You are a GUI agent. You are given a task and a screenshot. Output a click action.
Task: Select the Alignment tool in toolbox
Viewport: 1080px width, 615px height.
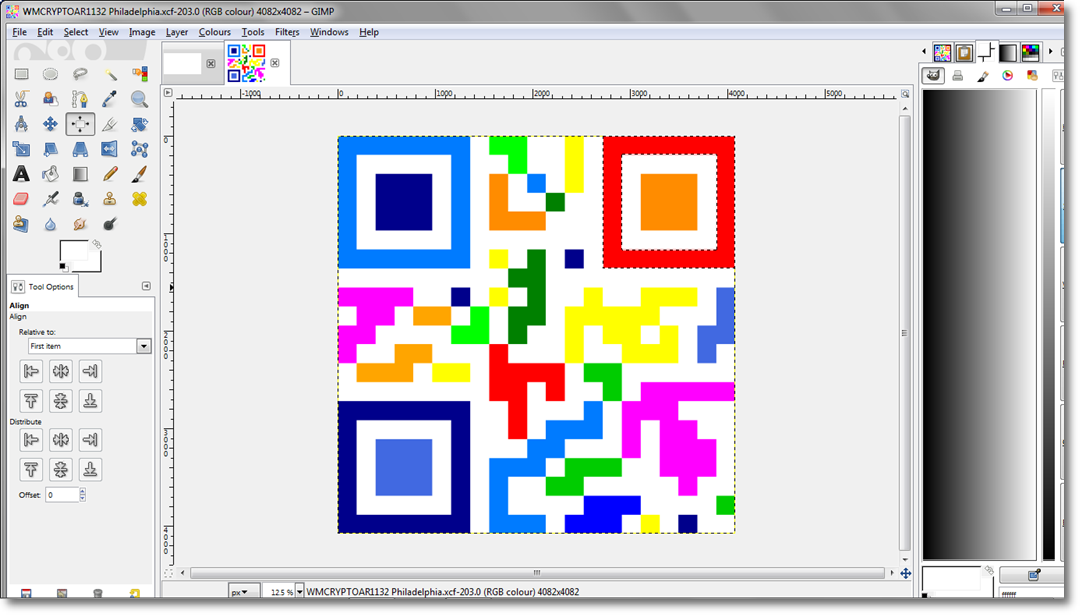coord(80,124)
